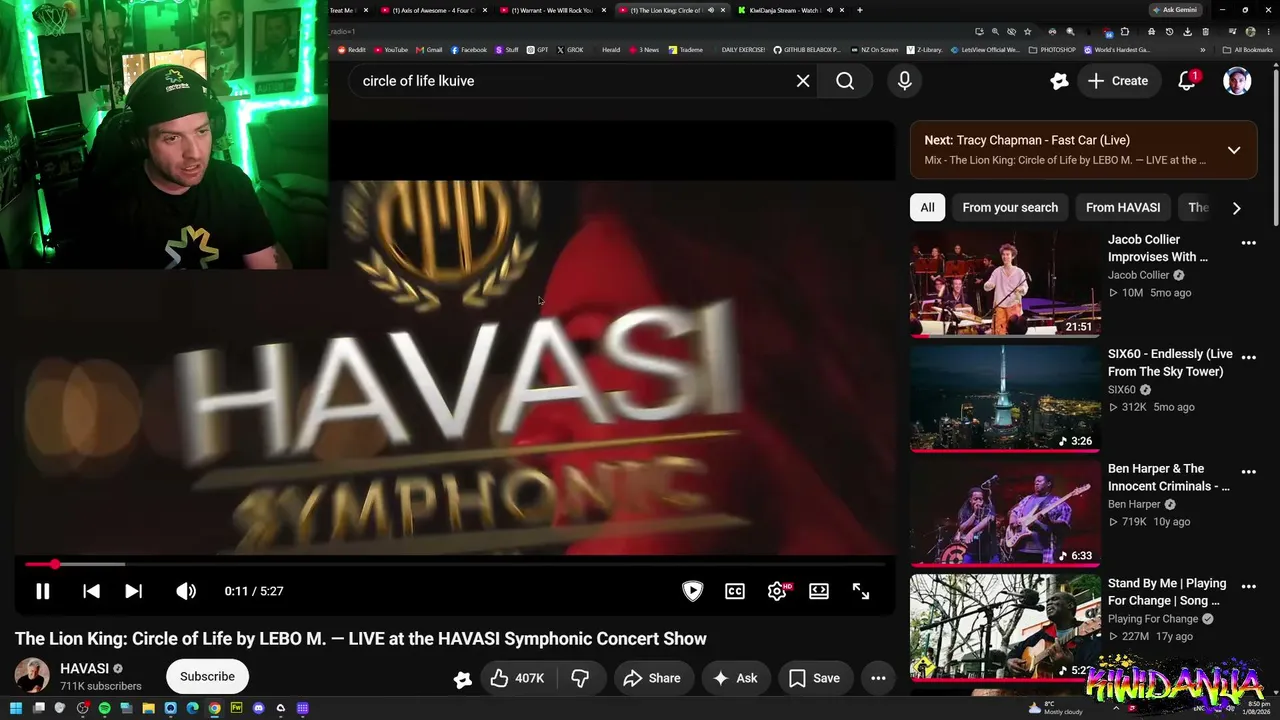Screen dimensions: 1280x720
Task: Open the video quality settings gear
Action: [777, 591]
